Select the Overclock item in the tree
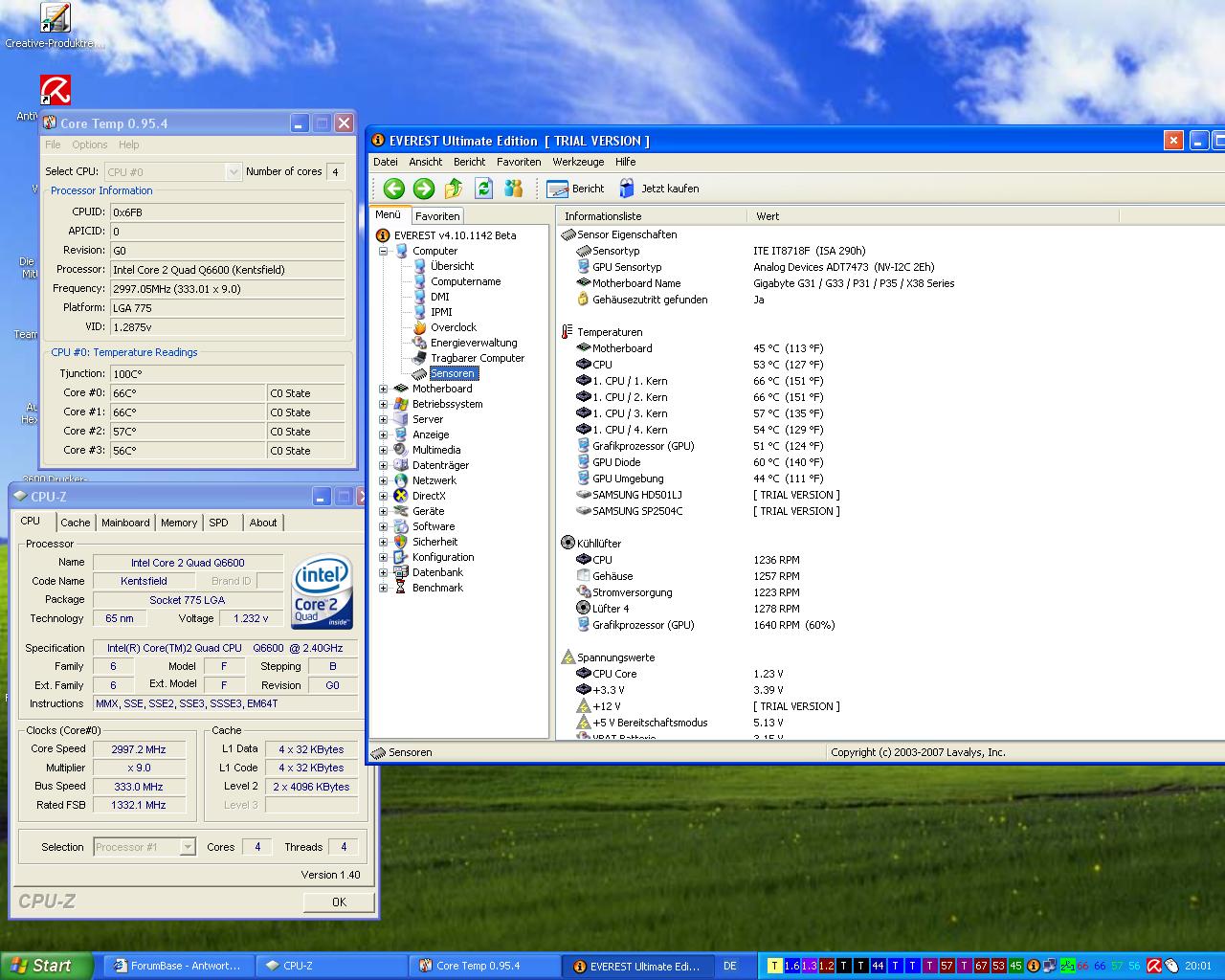Screen dimensions: 1225x980 (x=453, y=327)
